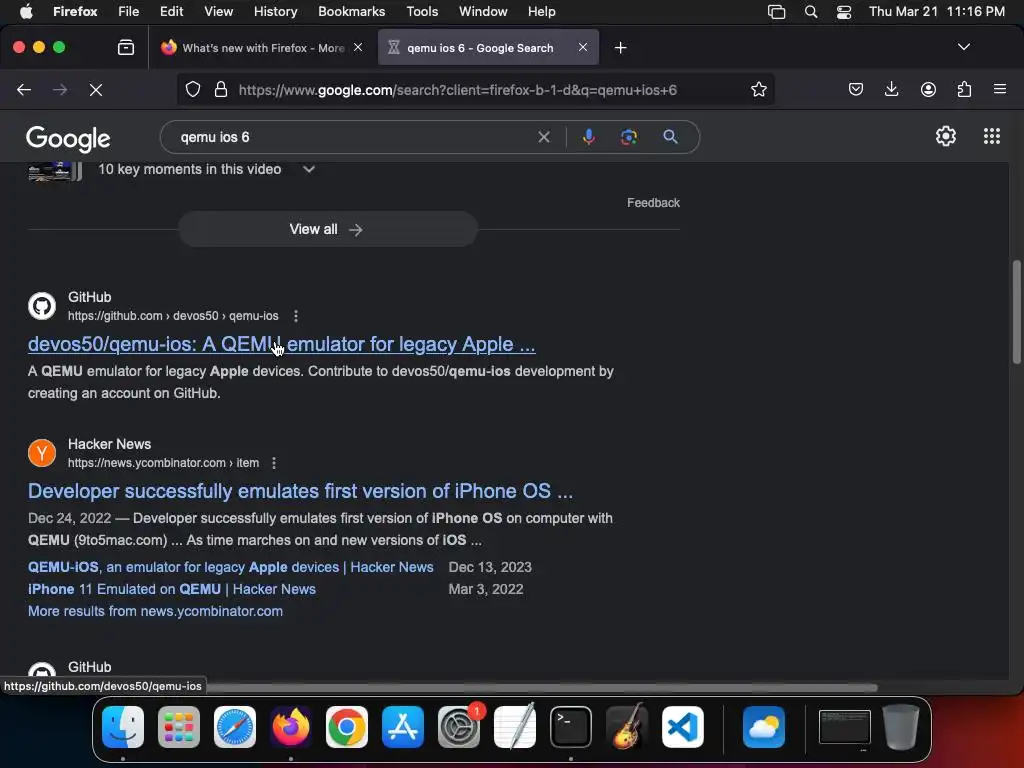Click the site security padlock icon
Image resolution: width=1024 pixels, height=768 pixels.
pyautogui.click(x=221, y=89)
